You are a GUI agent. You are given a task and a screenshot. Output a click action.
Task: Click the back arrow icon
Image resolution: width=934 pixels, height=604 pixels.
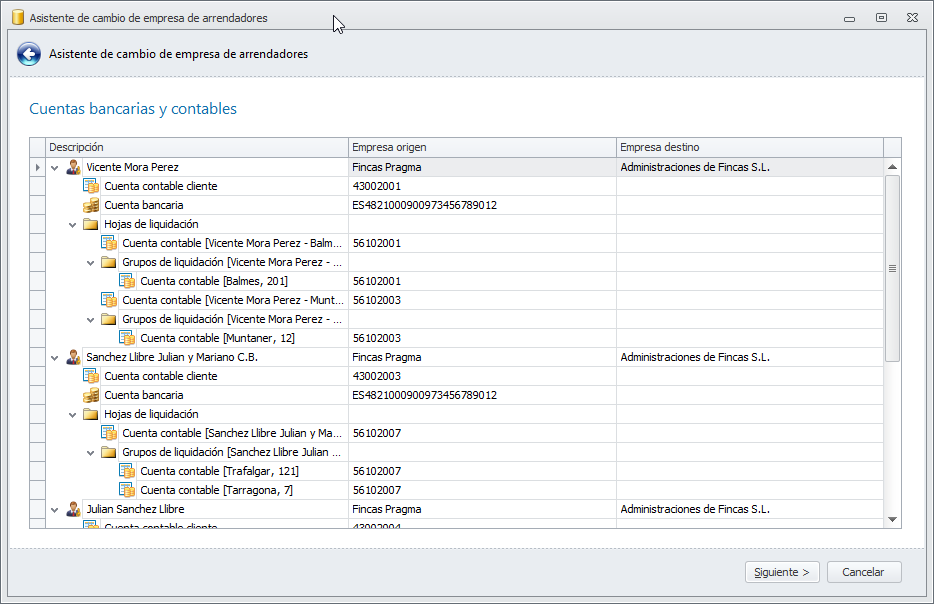pyautogui.click(x=29, y=54)
